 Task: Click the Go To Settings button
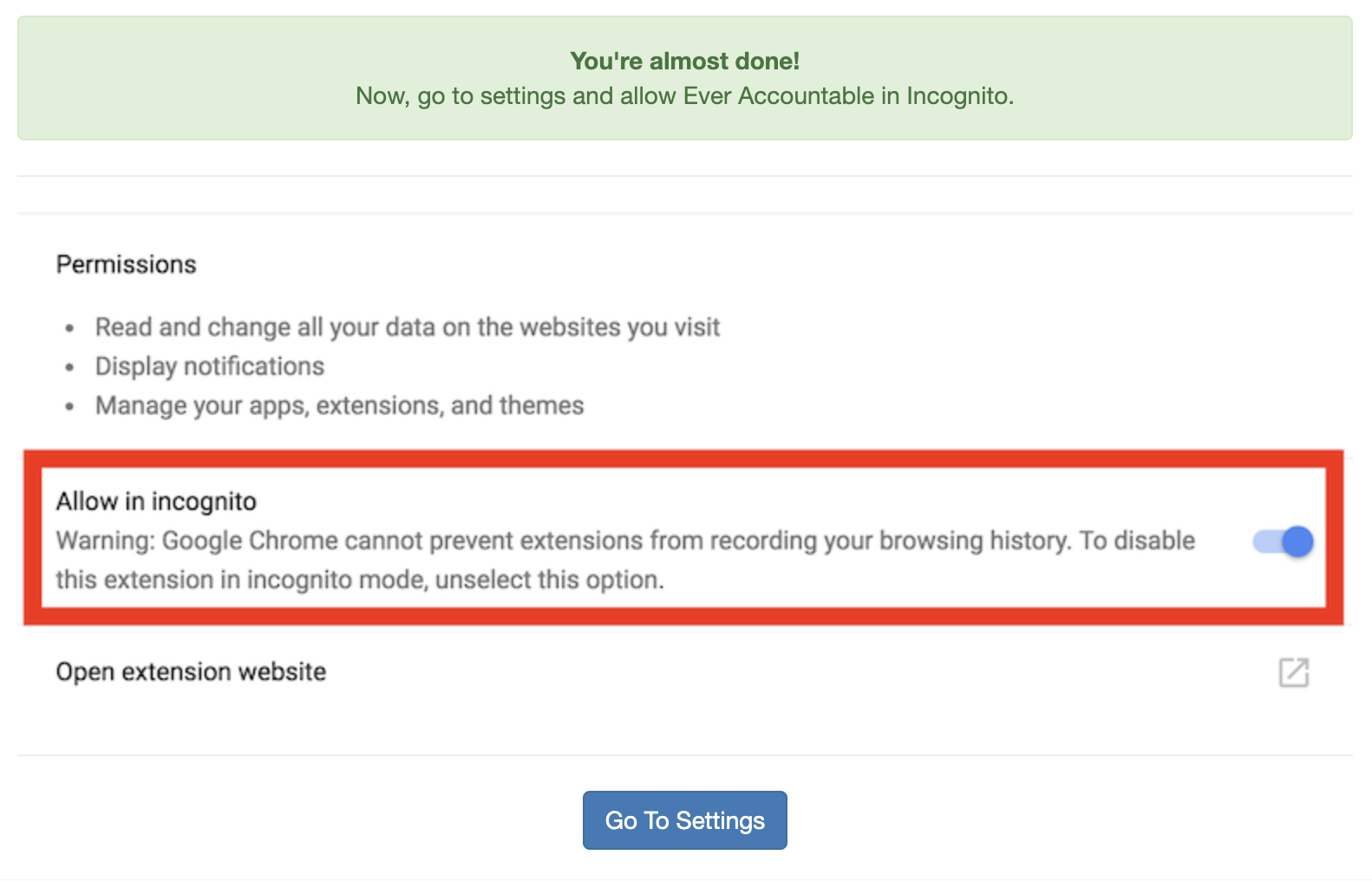pos(684,820)
